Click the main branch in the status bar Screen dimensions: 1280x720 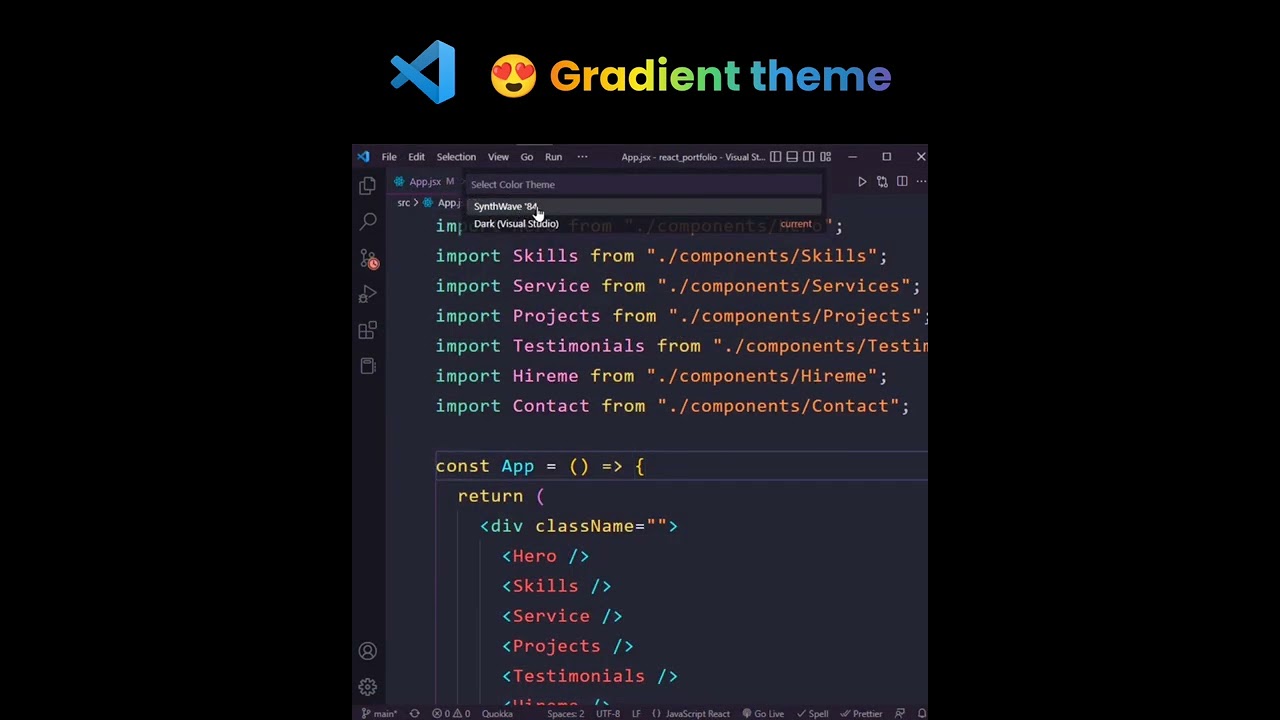pyautogui.click(x=380, y=714)
